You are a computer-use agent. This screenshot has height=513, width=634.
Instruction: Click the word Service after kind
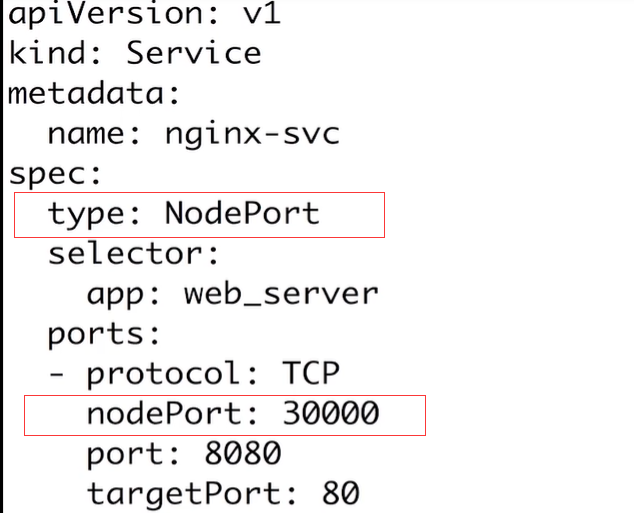(x=194, y=53)
